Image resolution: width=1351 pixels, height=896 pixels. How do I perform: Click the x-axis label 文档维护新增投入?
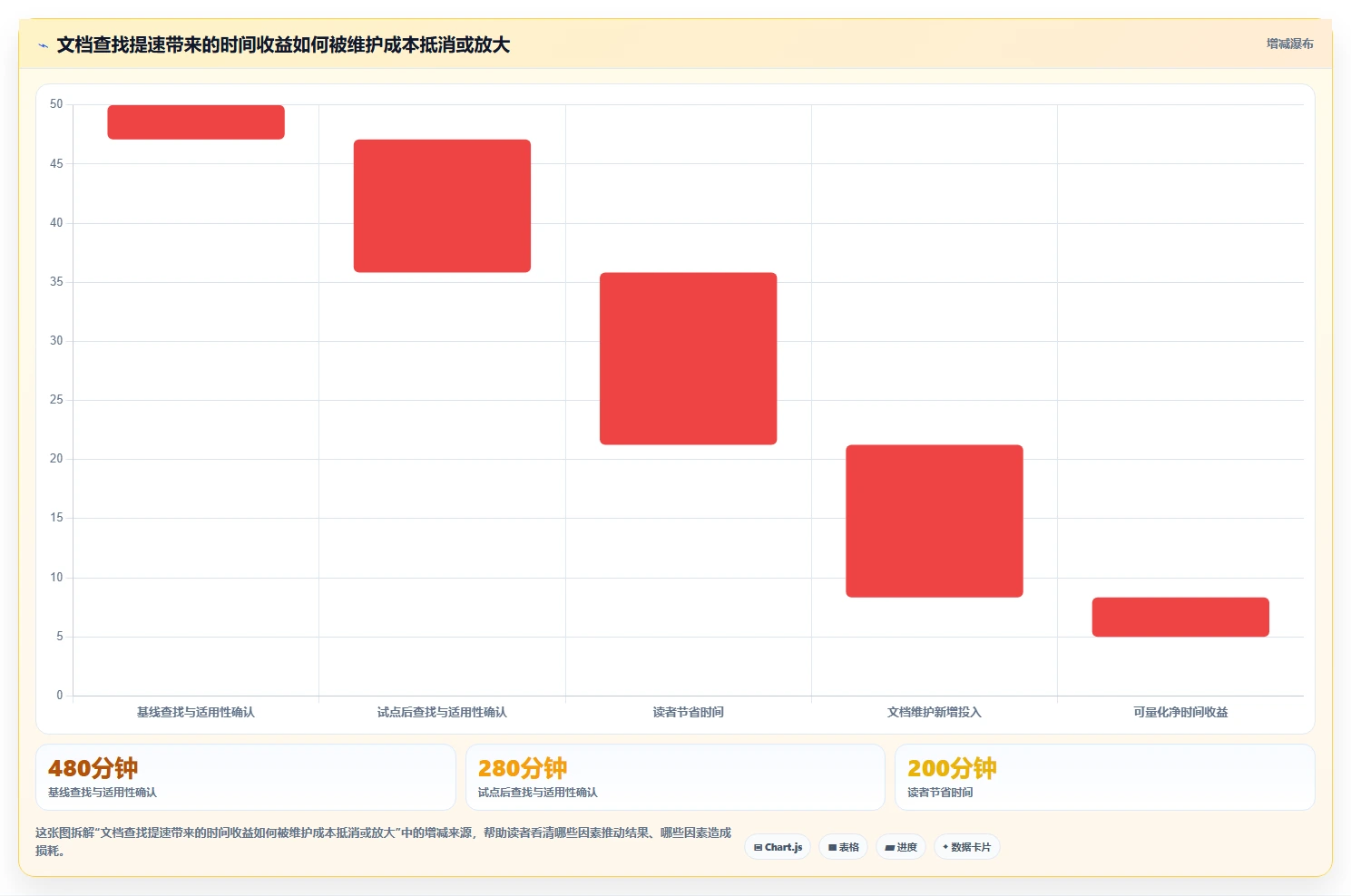[x=935, y=712]
